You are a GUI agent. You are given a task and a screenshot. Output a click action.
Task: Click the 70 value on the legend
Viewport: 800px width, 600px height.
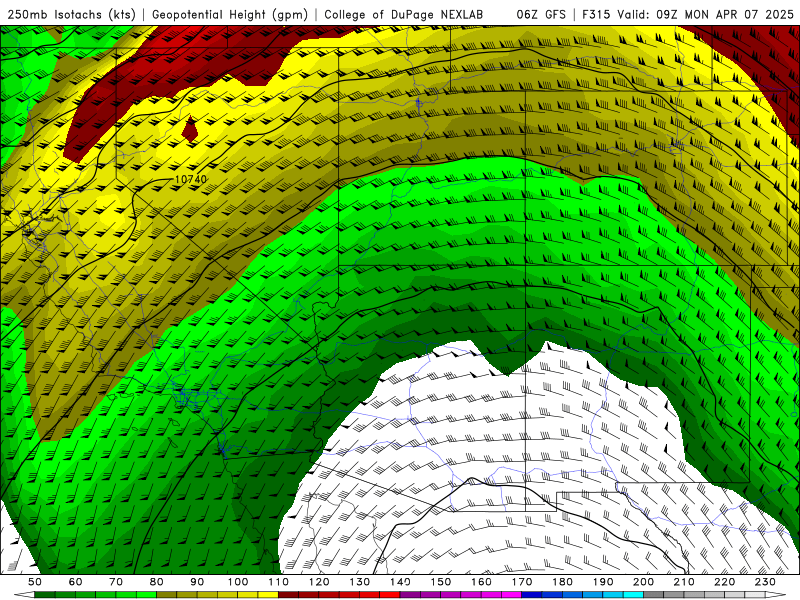[x=116, y=582]
